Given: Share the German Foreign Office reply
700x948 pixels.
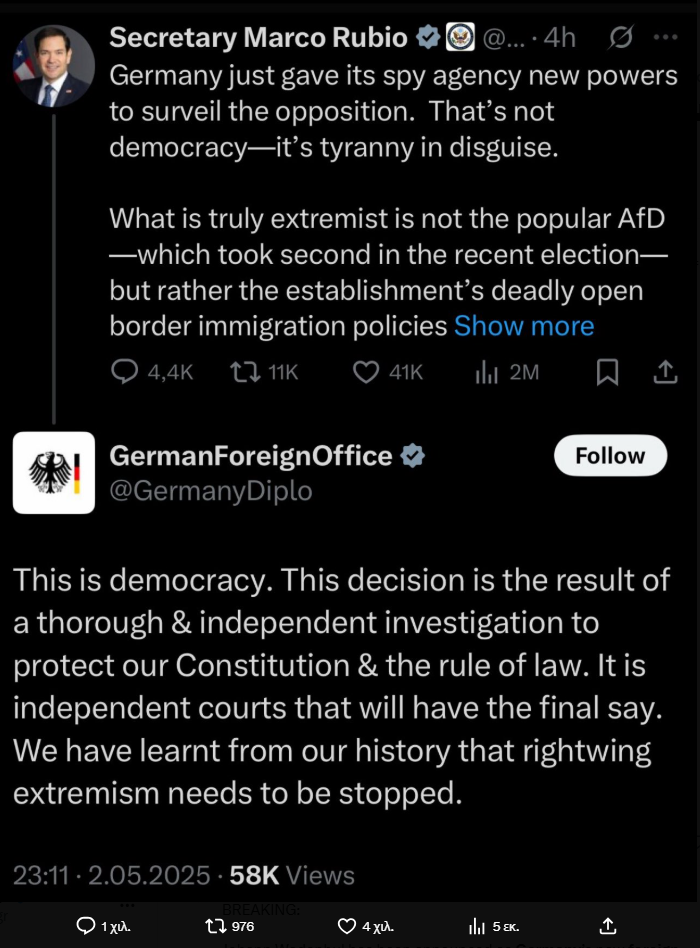Looking at the screenshot, I should 608,925.
